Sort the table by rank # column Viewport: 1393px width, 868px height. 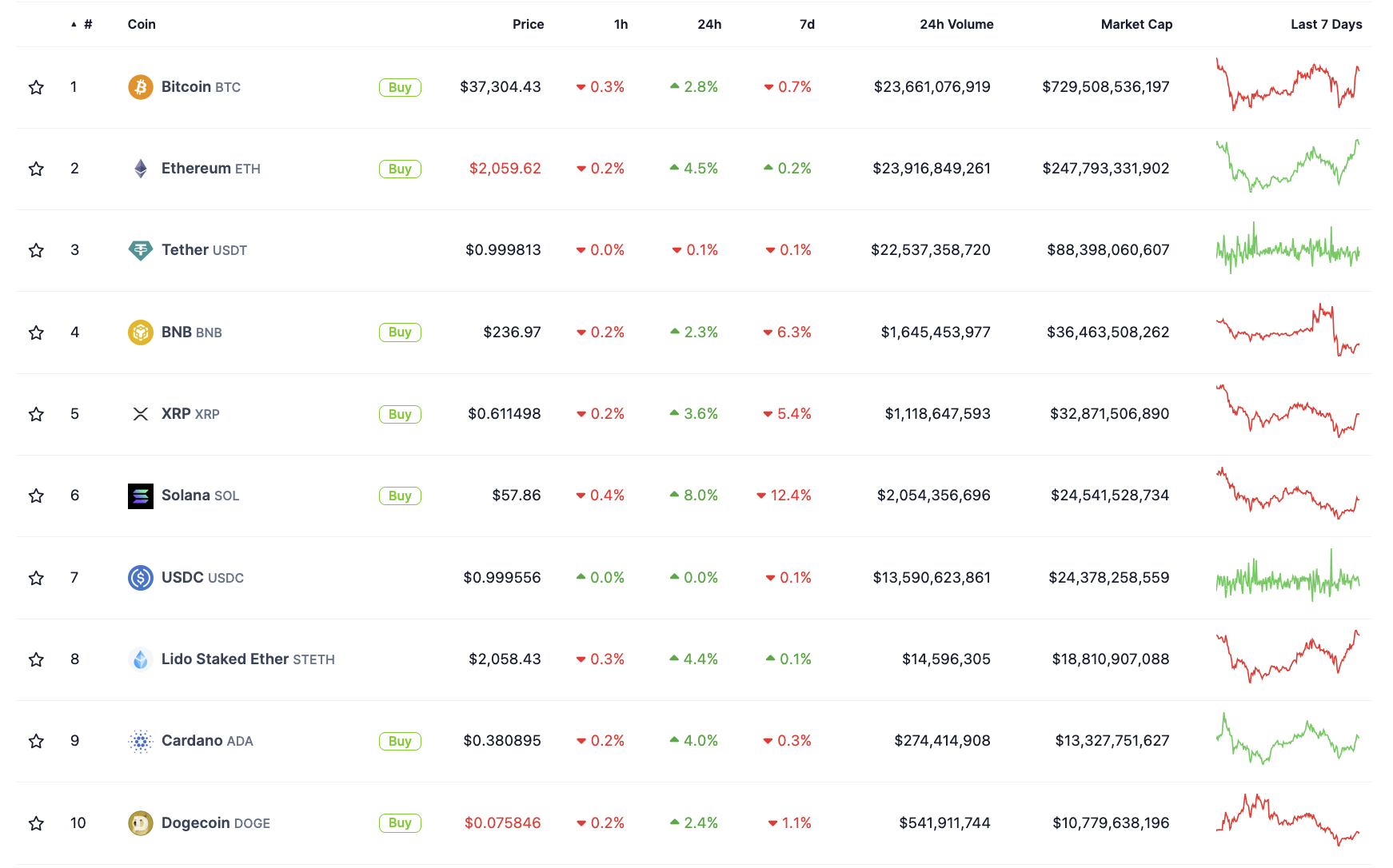(87, 24)
